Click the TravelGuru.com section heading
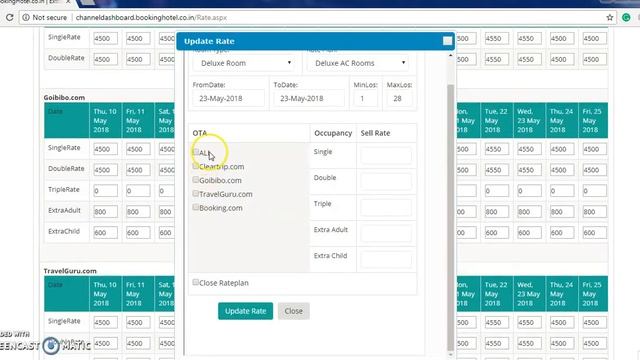 [70, 271]
